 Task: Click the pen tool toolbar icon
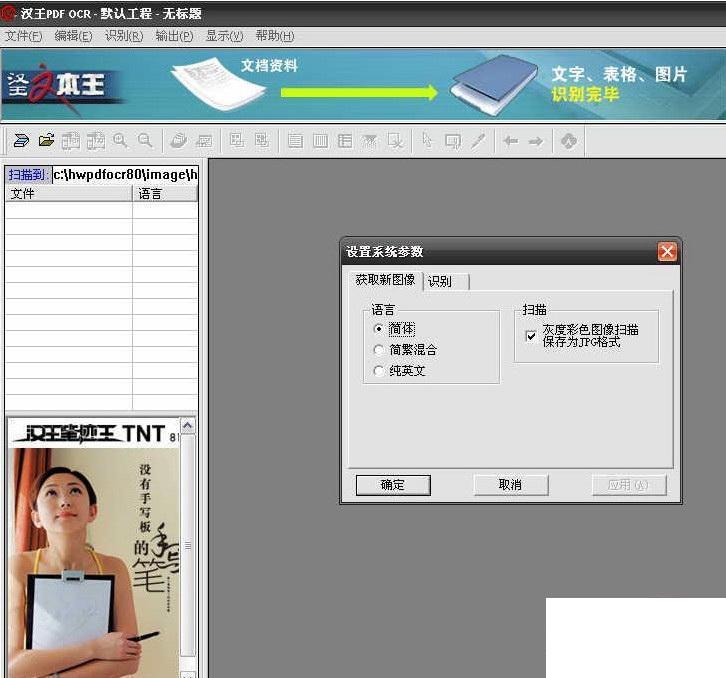tap(478, 141)
